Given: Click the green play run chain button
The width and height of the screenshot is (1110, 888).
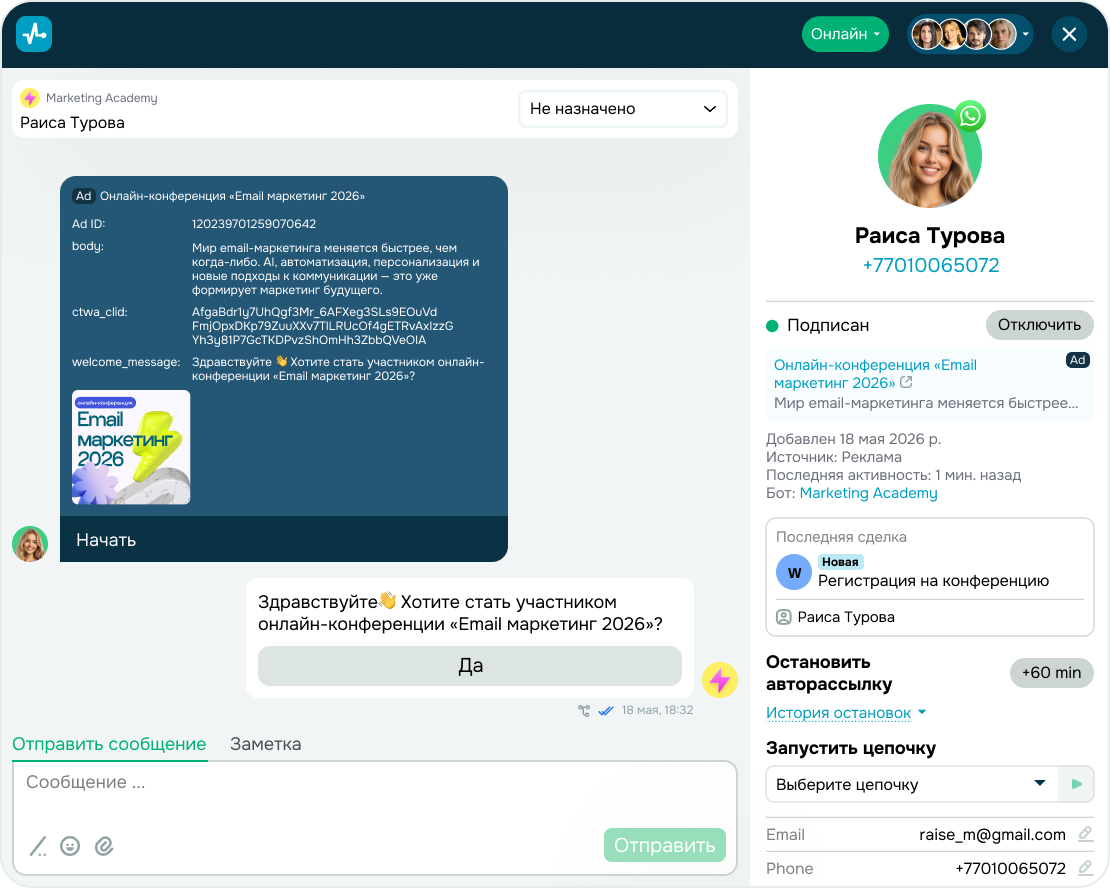Looking at the screenshot, I should pyautogui.click(x=1076, y=785).
